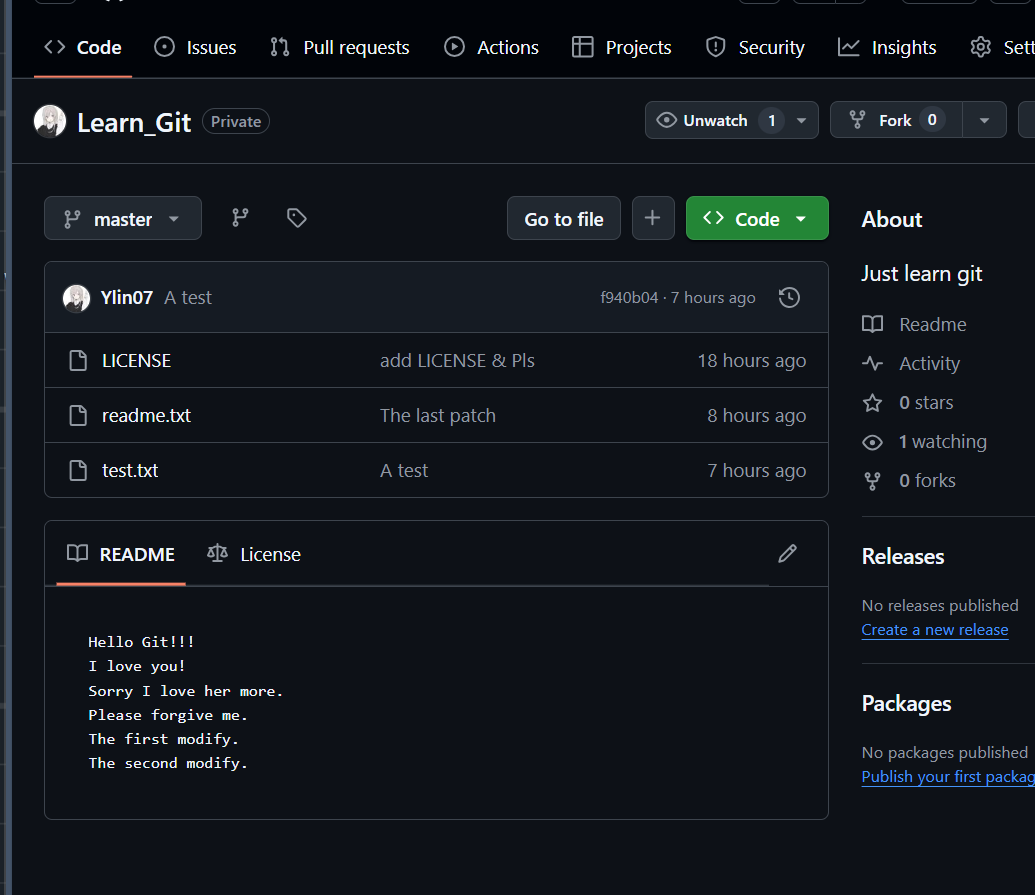Open 'A test' commit in test.txt row

pos(404,470)
